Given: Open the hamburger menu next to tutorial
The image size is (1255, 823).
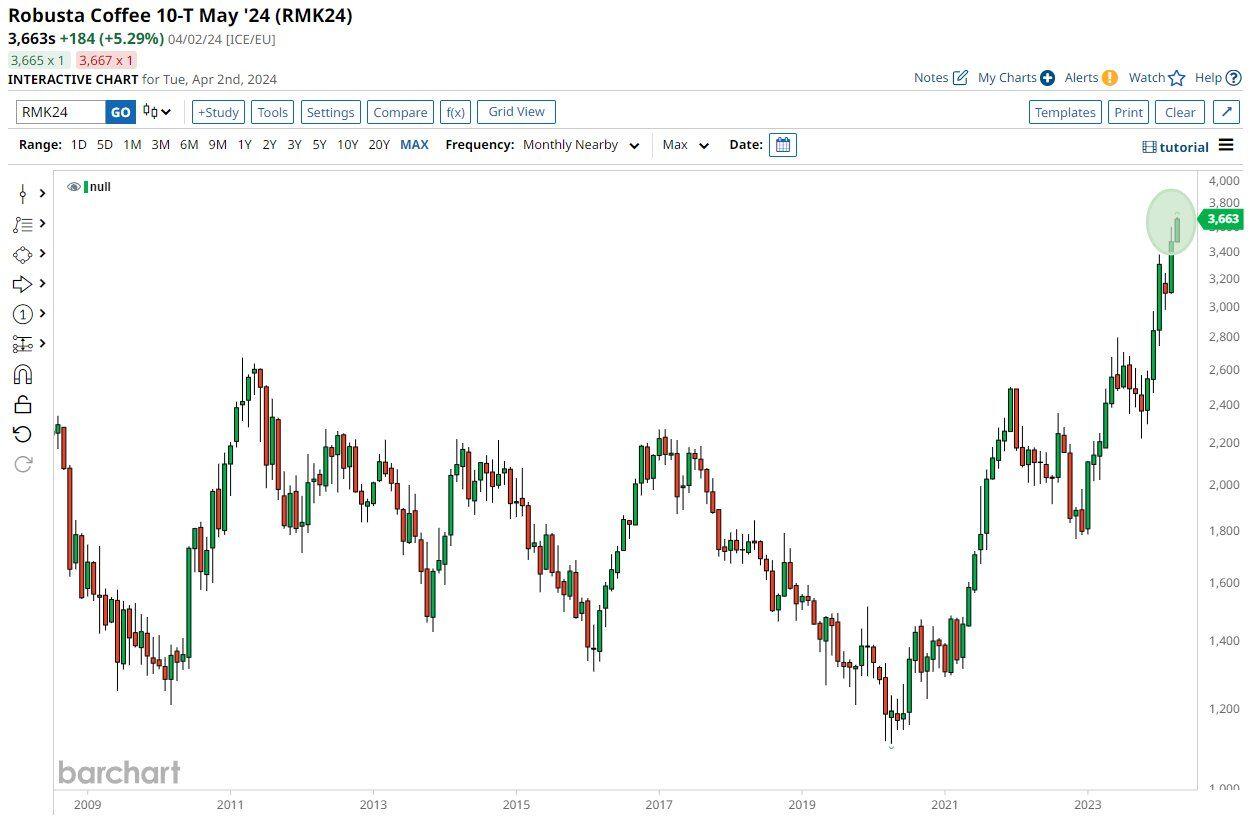Looking at the screenshot, I should (1227, 146).
